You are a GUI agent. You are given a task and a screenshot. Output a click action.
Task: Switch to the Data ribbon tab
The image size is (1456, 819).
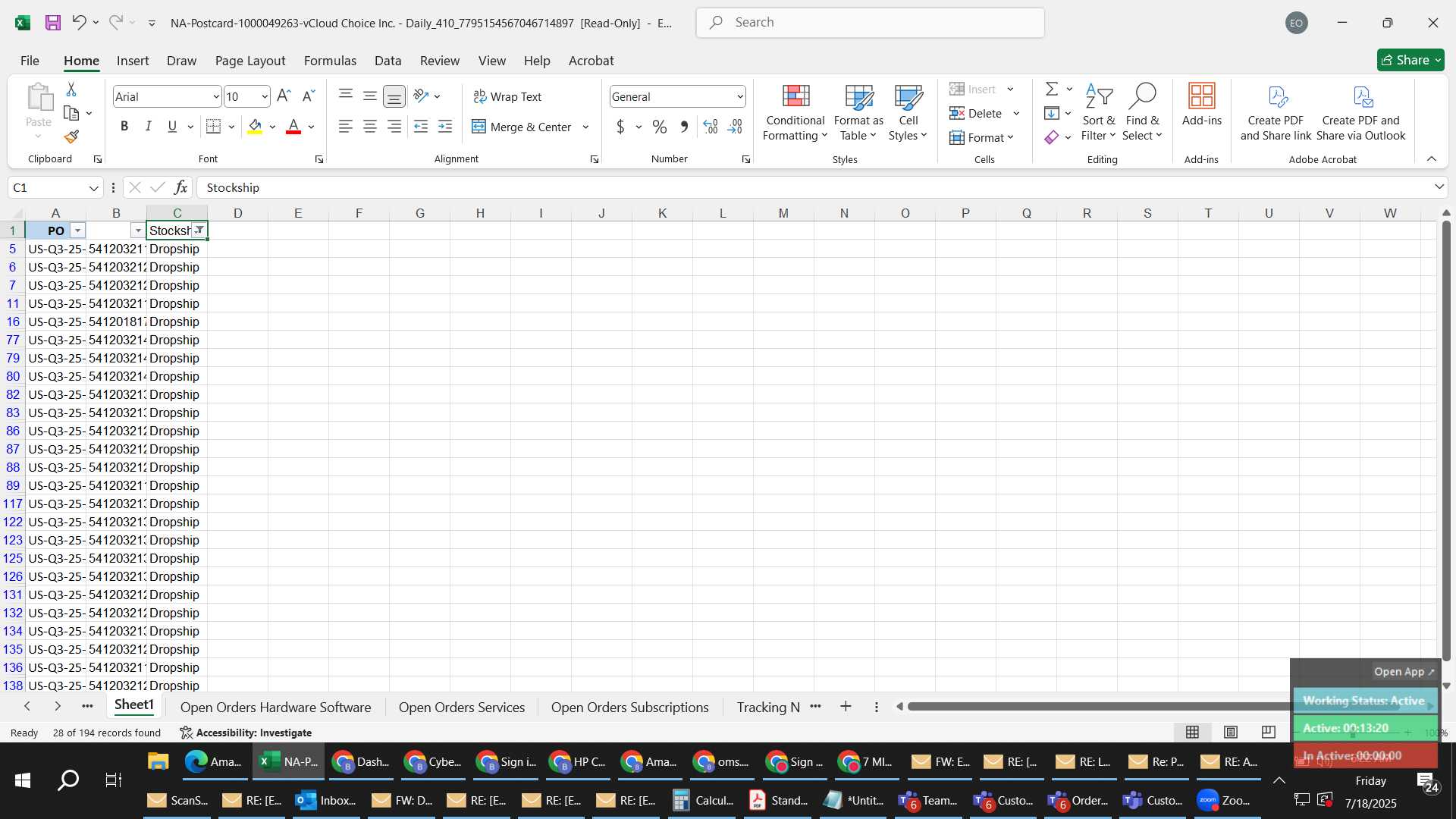tap(388, 61)
